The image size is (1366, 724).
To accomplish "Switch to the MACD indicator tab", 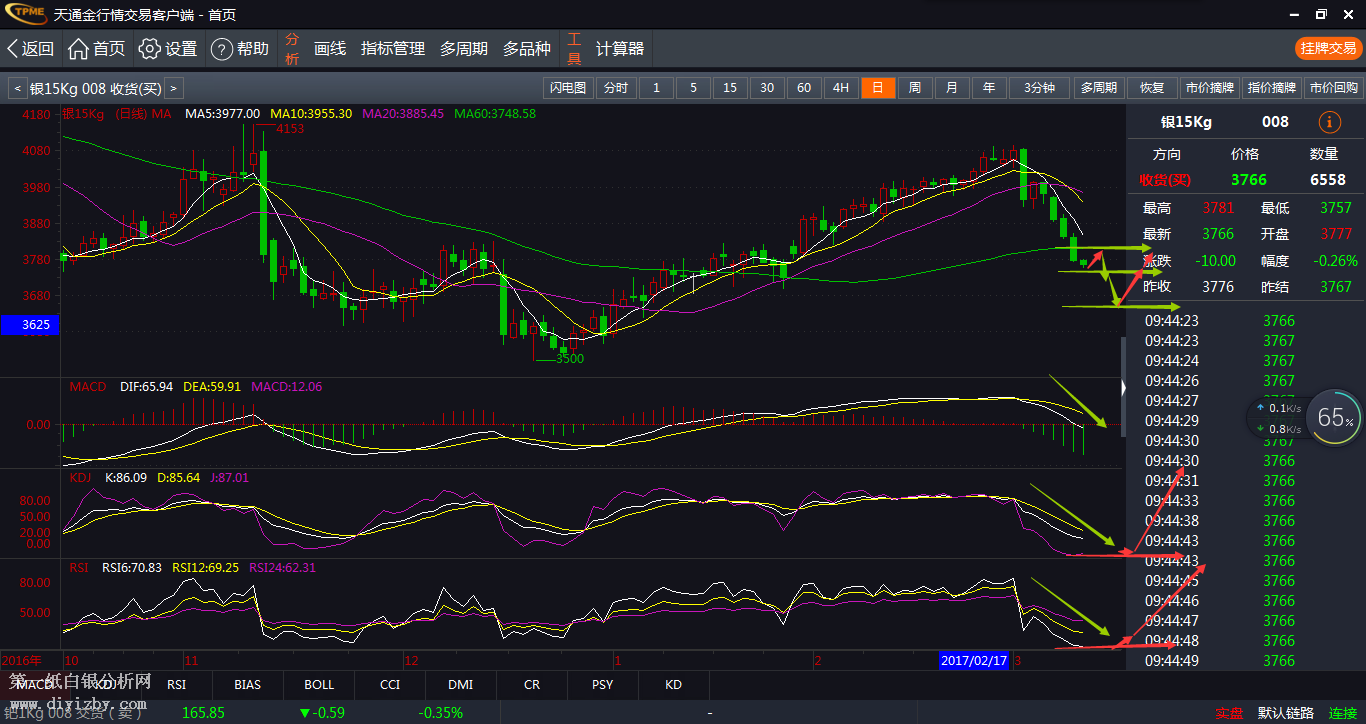I will (x=34, y=685).
